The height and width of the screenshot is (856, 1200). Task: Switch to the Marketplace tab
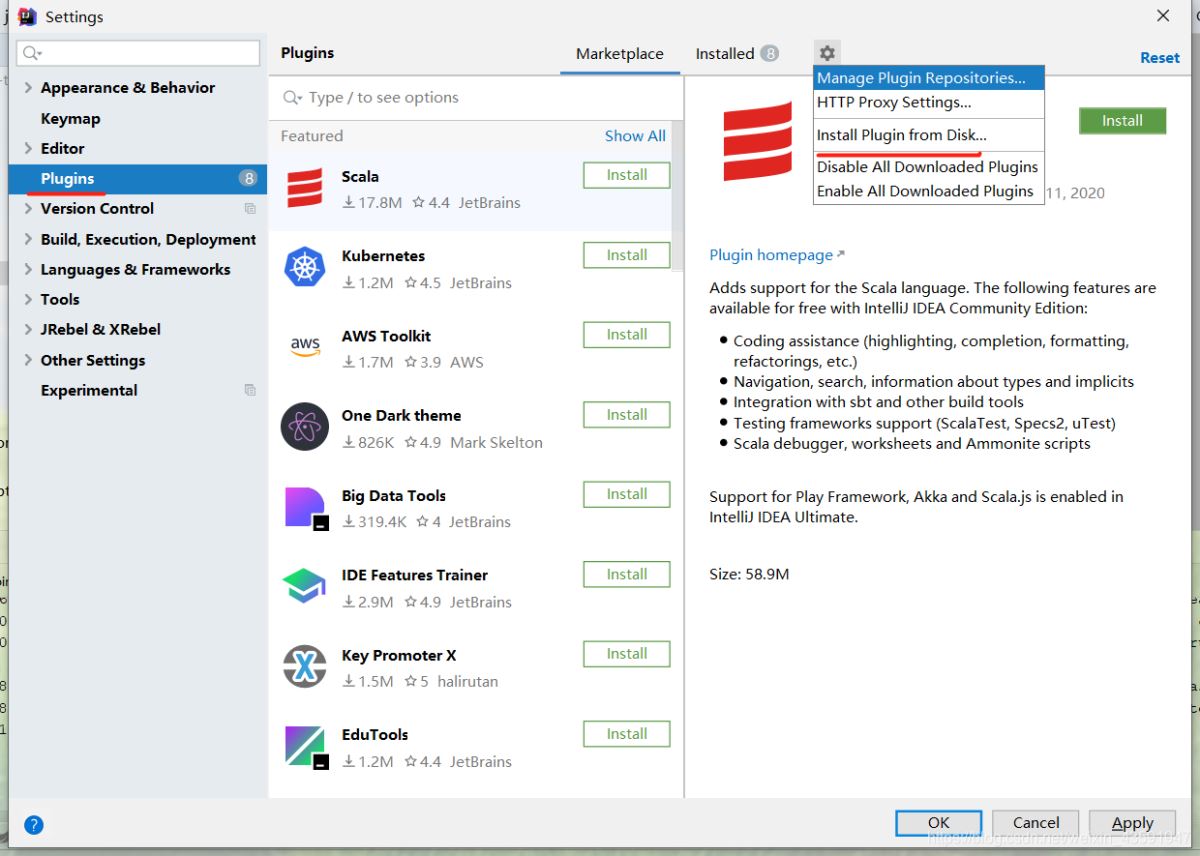tap(619, 54)
